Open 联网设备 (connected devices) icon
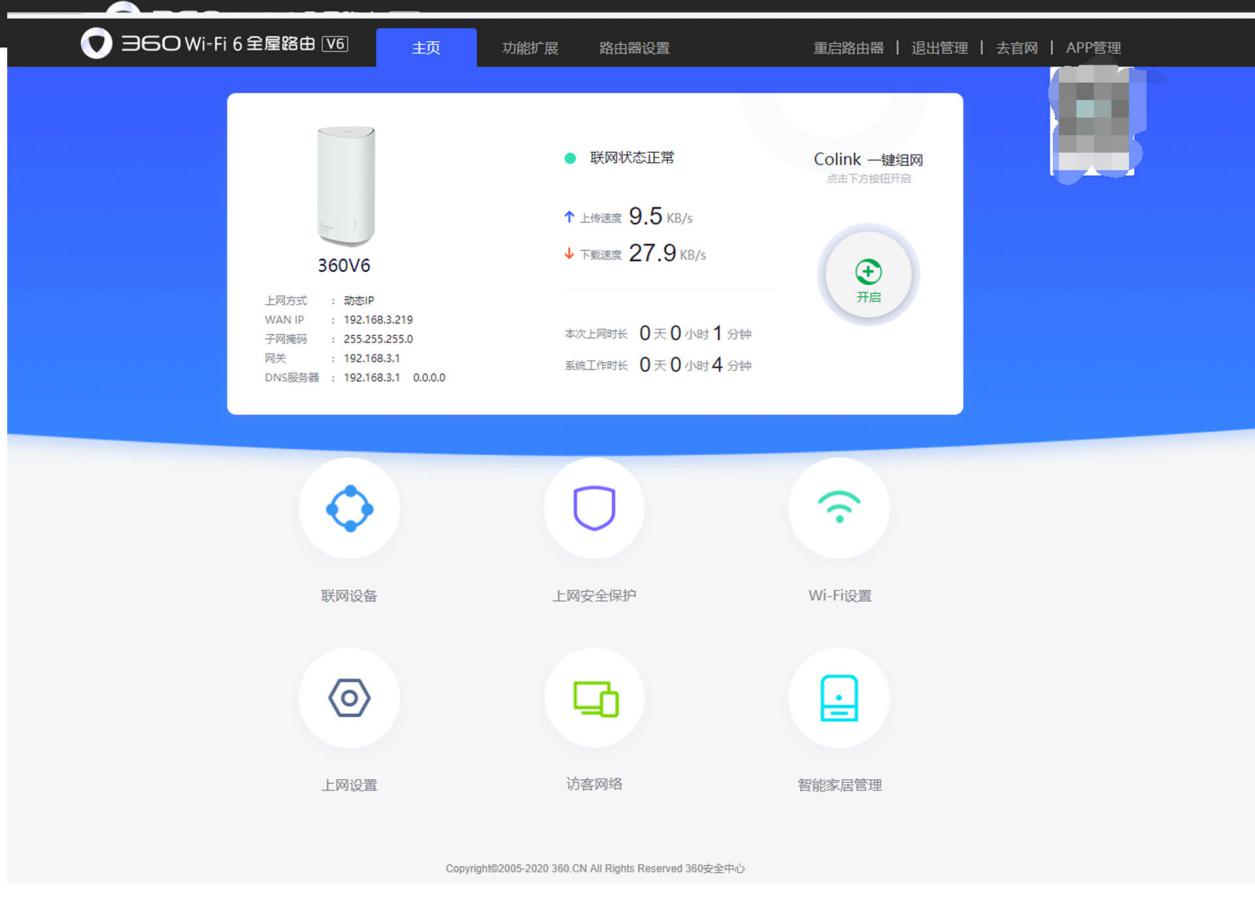 pos(349,508)
